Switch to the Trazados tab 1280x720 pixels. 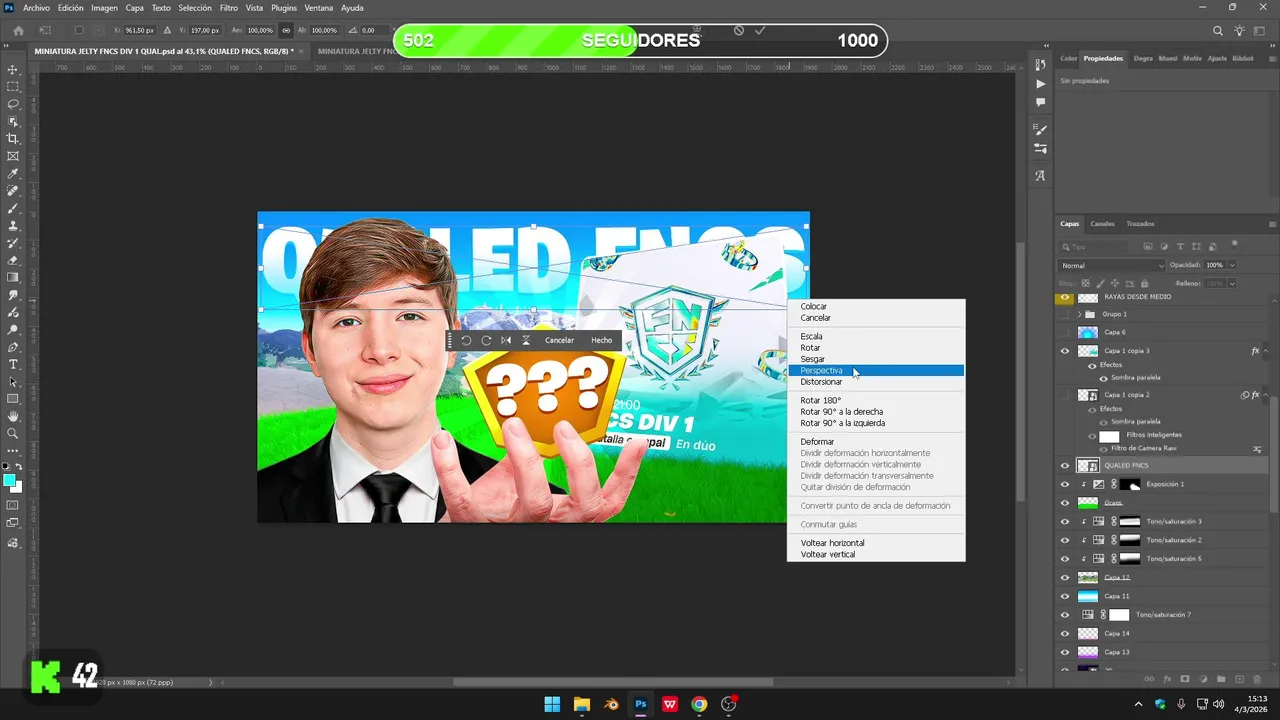click(1140, 224)
